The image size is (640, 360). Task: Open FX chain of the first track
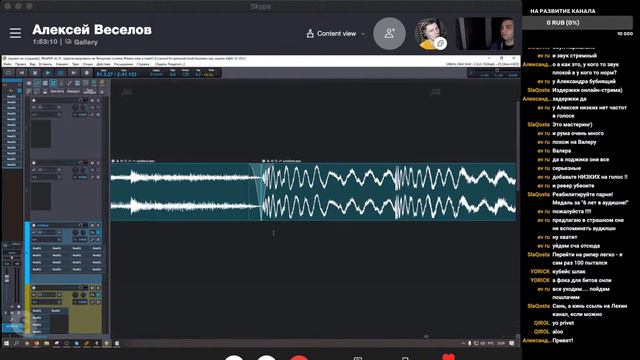93,107
